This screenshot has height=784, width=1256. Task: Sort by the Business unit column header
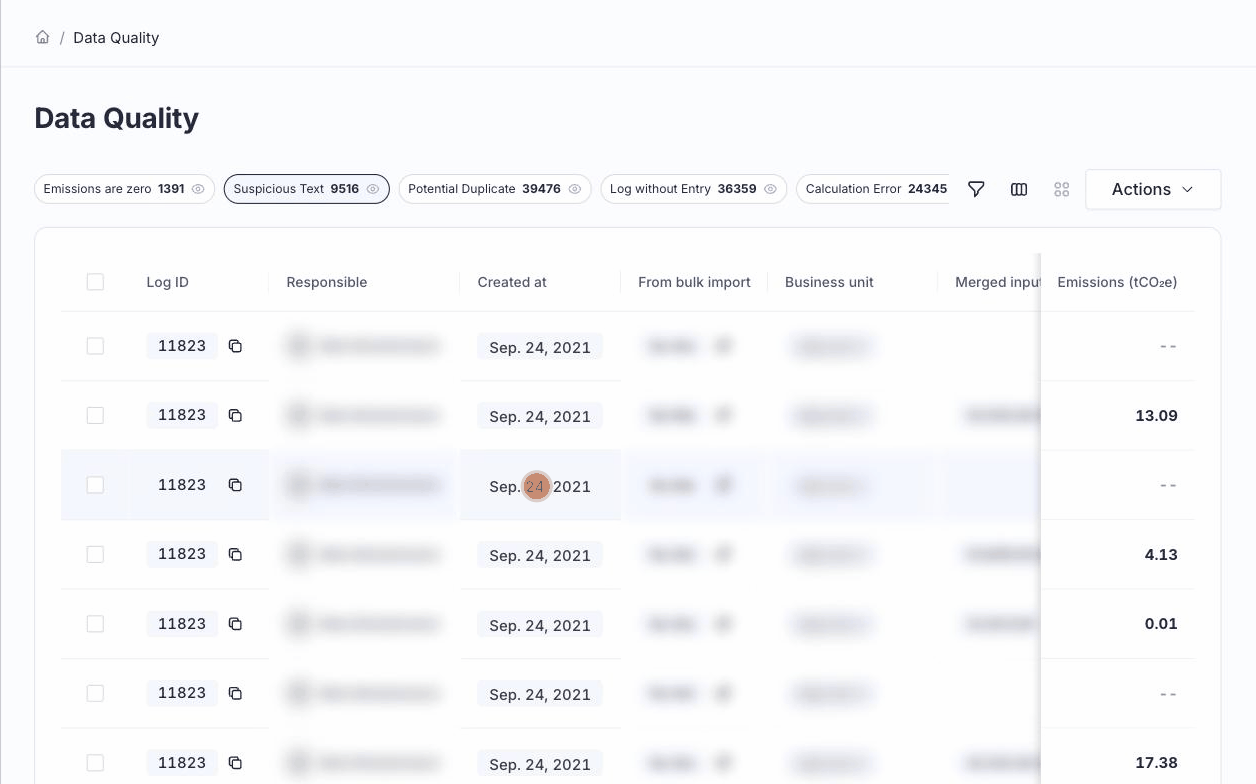(x=829, y=282)
